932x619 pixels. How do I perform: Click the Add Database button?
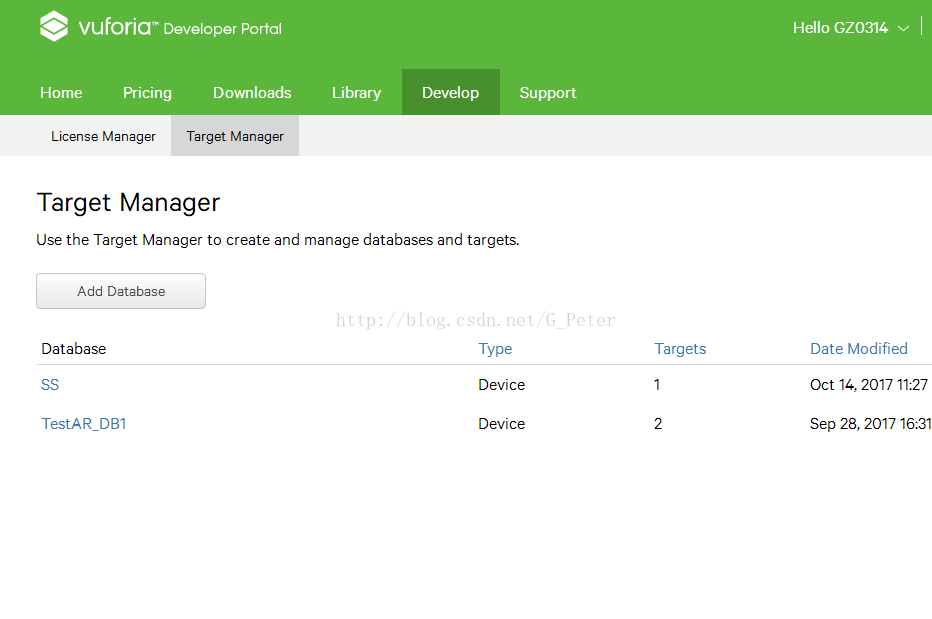121,291
